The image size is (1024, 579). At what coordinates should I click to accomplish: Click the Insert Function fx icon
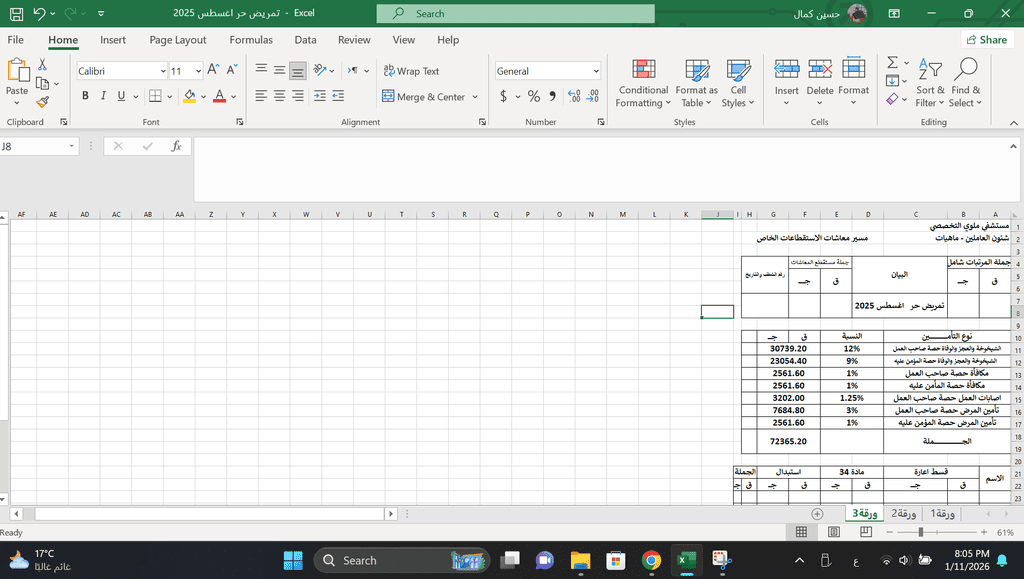(176, 146)
